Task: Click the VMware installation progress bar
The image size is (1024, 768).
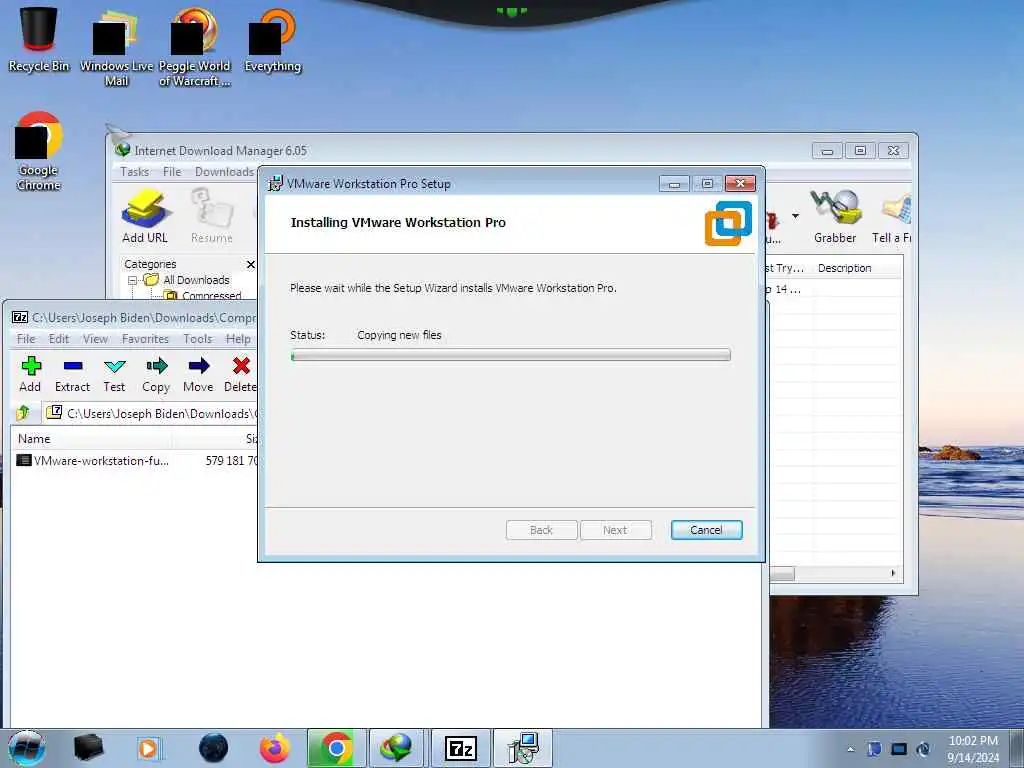Action: click(x=511, y=355)
